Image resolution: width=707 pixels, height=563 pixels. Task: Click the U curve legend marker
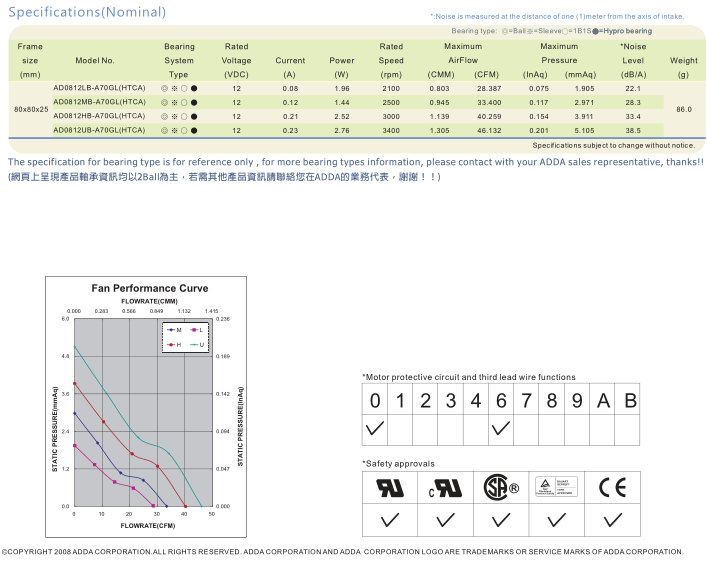pyautogui.click(x=194, y=345)
